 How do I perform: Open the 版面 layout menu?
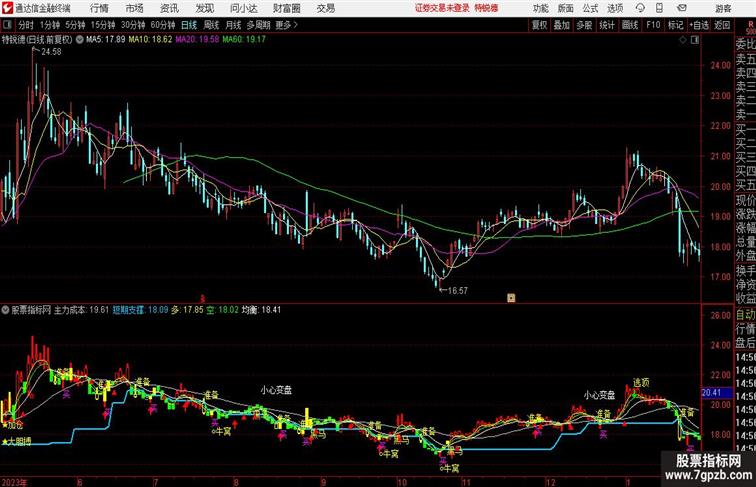[x=566, y=8]
